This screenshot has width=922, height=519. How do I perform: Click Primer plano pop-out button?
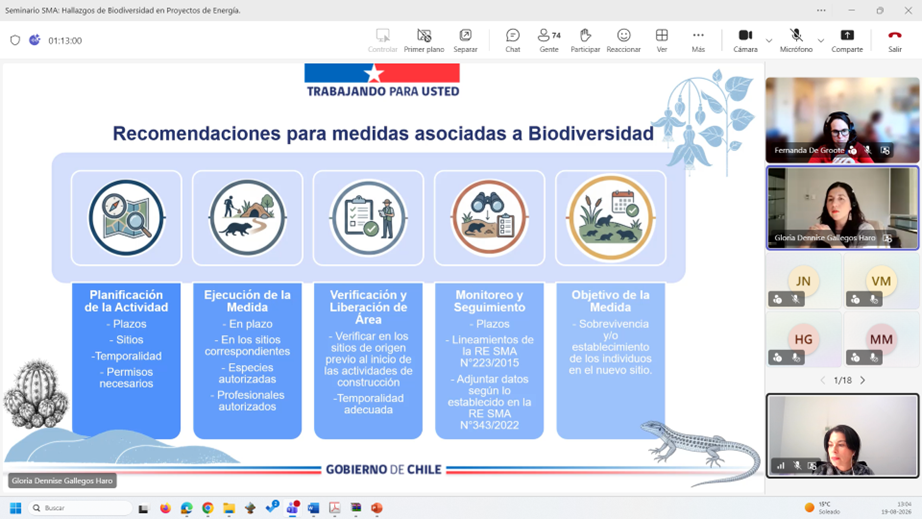coord(424,41)
